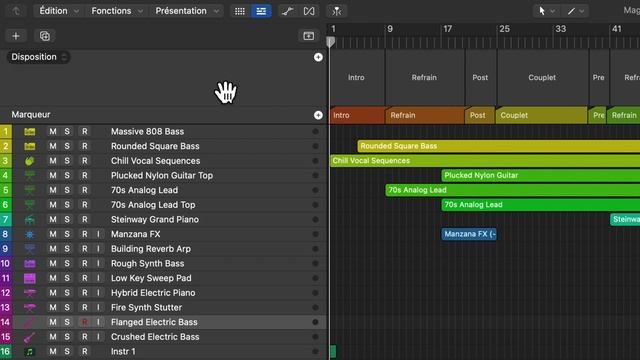640x360 pixels.
Task: Click the back arrow icon in toolbar
Action: pos(16,11)
